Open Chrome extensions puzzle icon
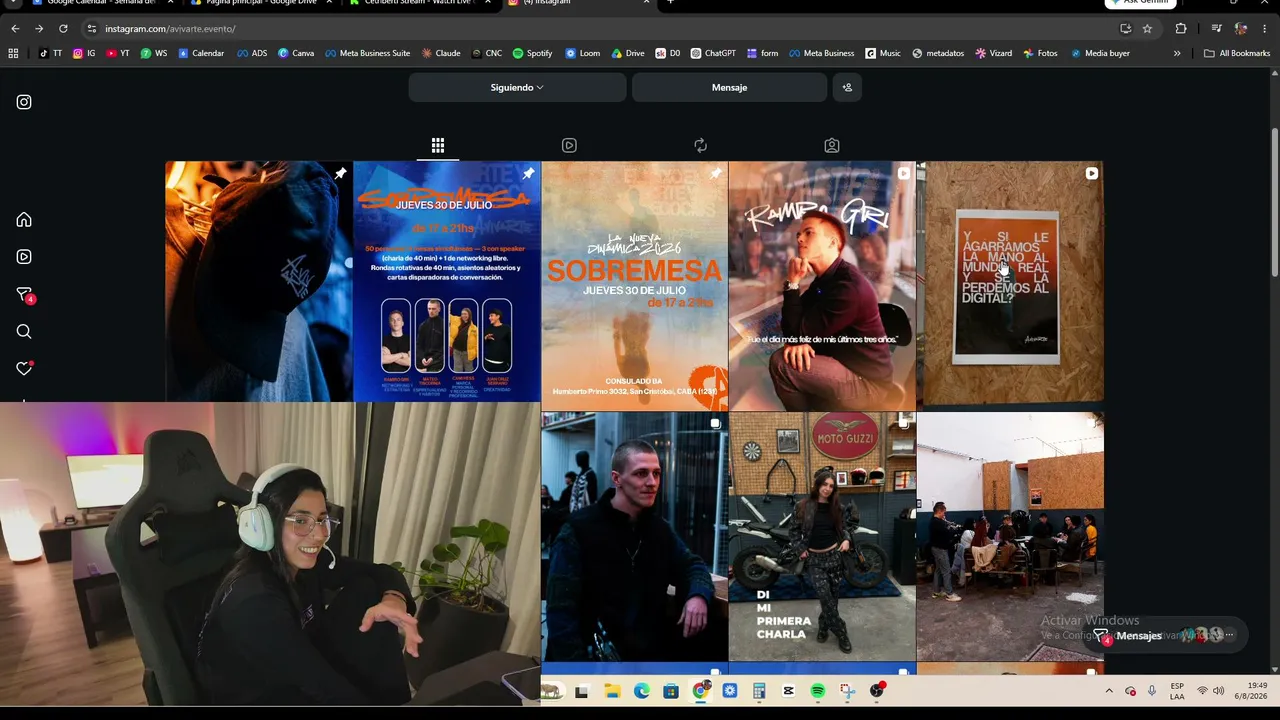This screenshot has width=1280, height=720. pos(1181,29)
